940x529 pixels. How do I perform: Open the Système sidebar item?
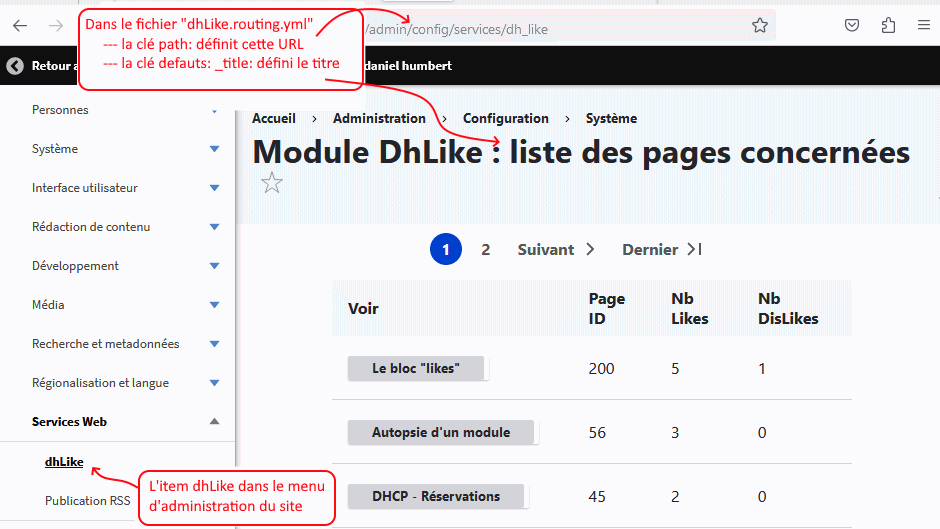tap(55, 149)
